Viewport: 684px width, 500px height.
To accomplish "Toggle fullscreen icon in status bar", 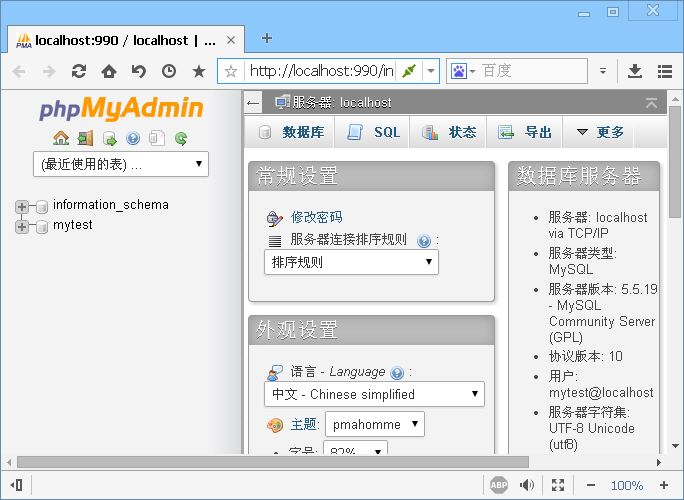I will point(558,485).
